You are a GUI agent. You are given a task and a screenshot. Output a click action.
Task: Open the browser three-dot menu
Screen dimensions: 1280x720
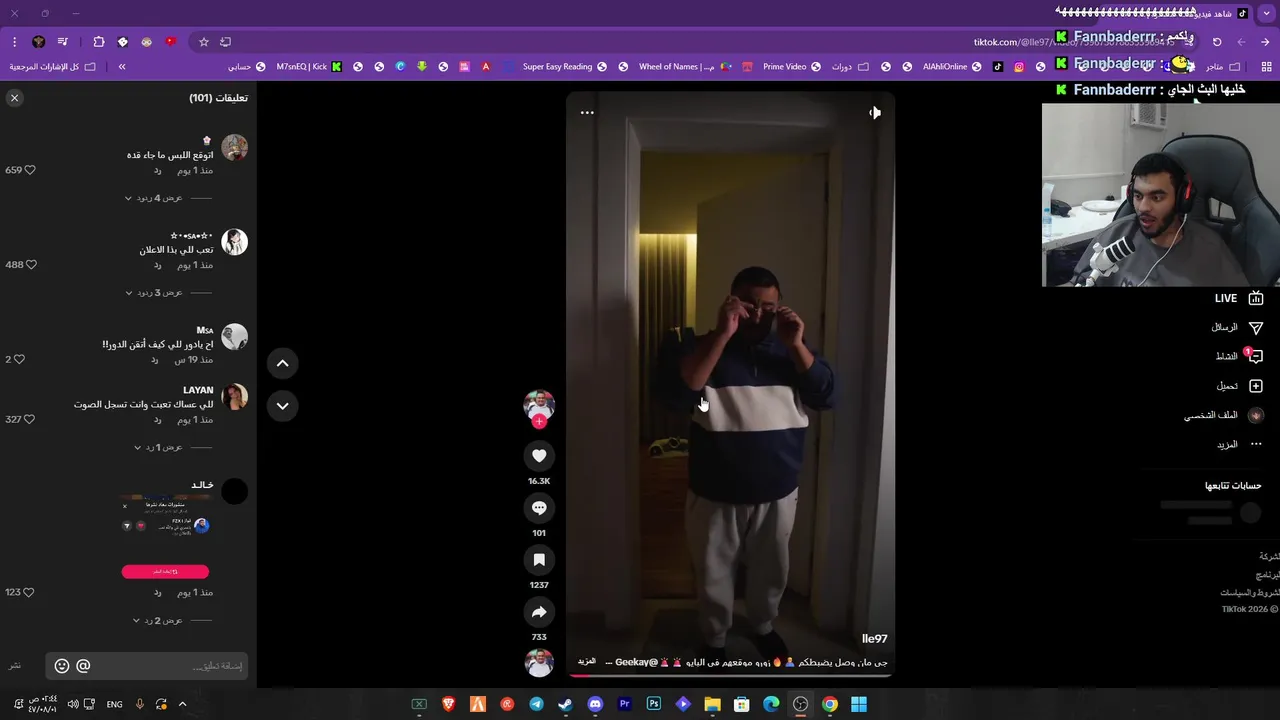(14, 42)
